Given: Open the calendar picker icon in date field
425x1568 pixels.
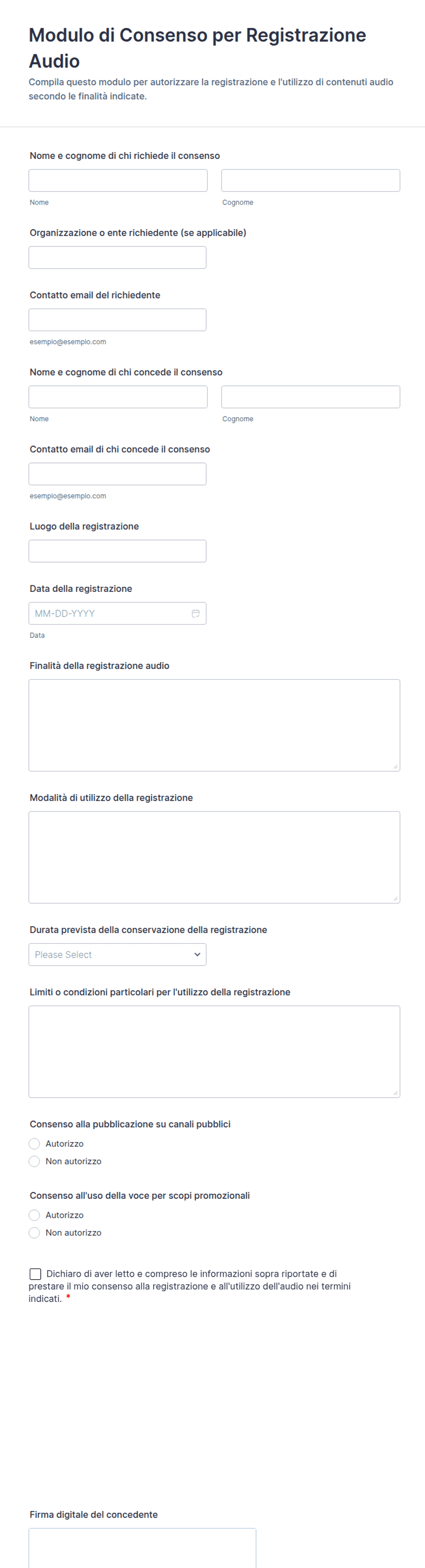Looking at the screenshot, I should (196, 614).
